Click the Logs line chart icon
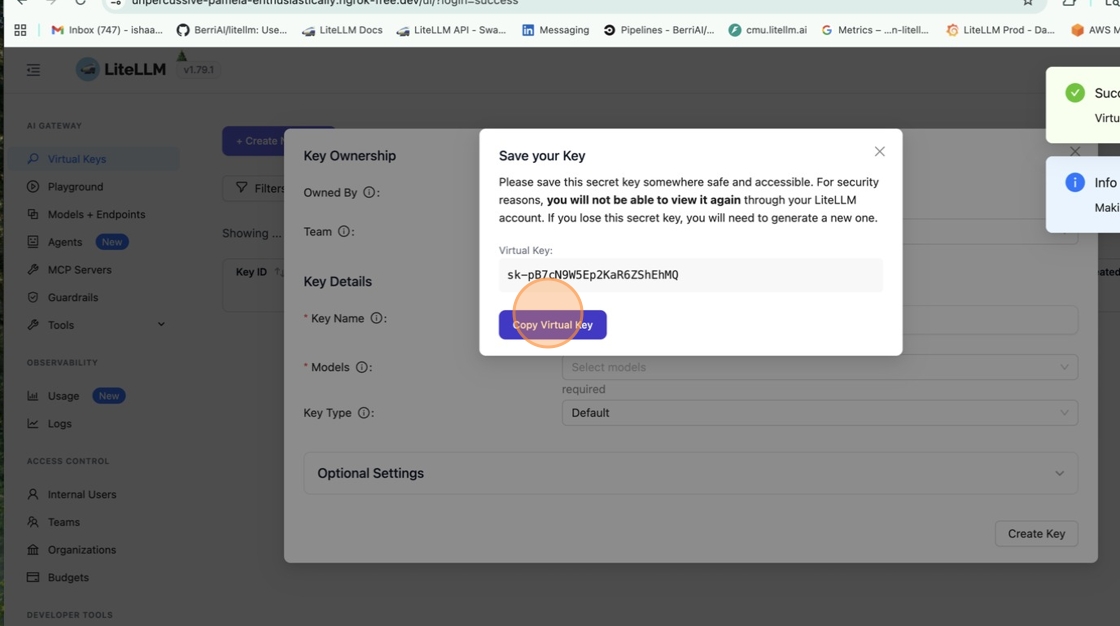 pyautogui.click(x=33, y=423)
